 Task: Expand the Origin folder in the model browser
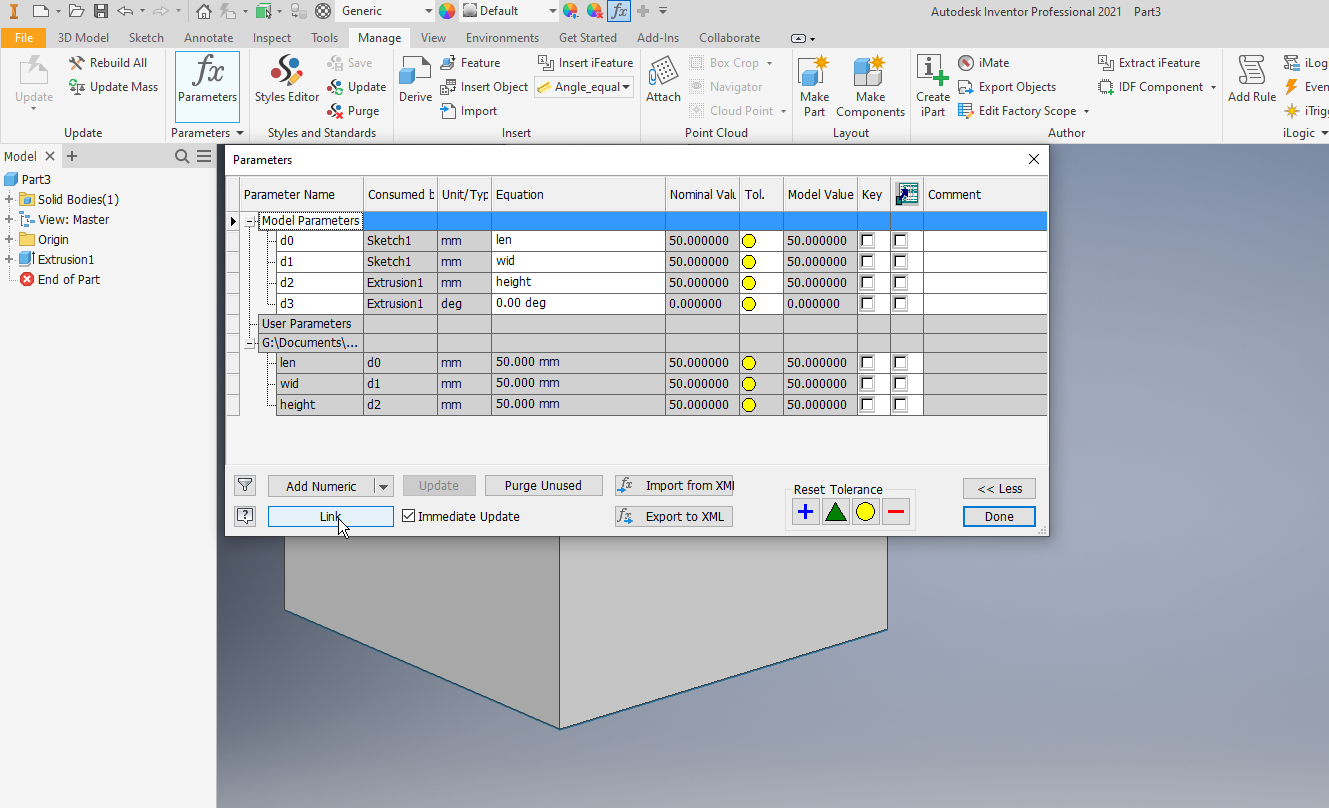[x=10, y=239]
